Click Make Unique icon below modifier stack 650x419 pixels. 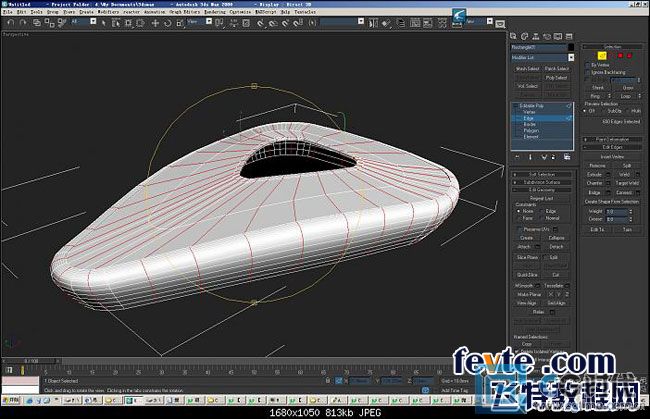544,157
